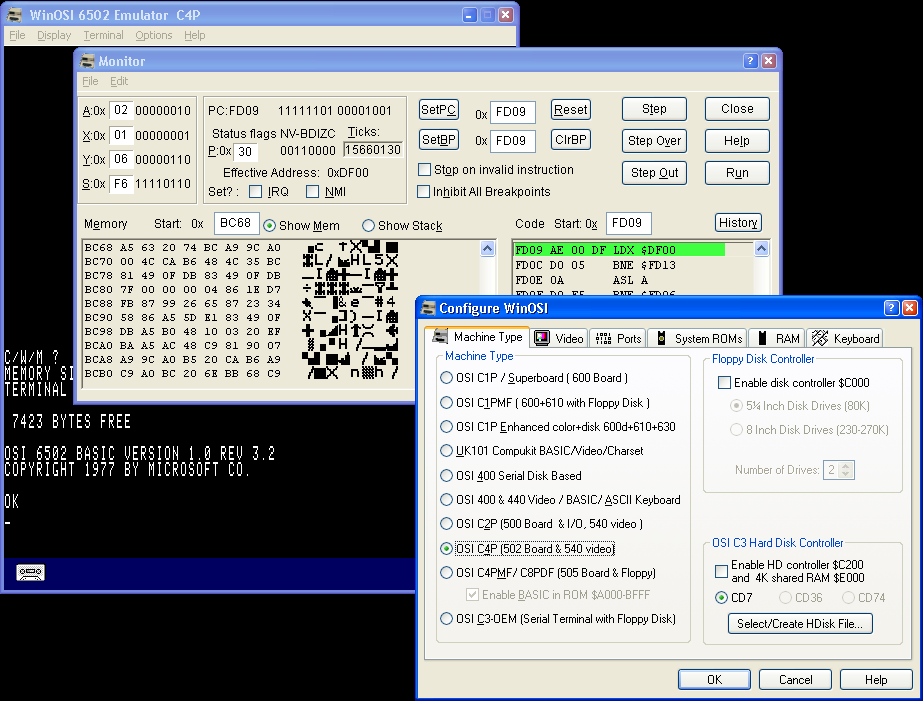
Task: Click the Reset button in Monitor
Action: [x=570, y=109]
